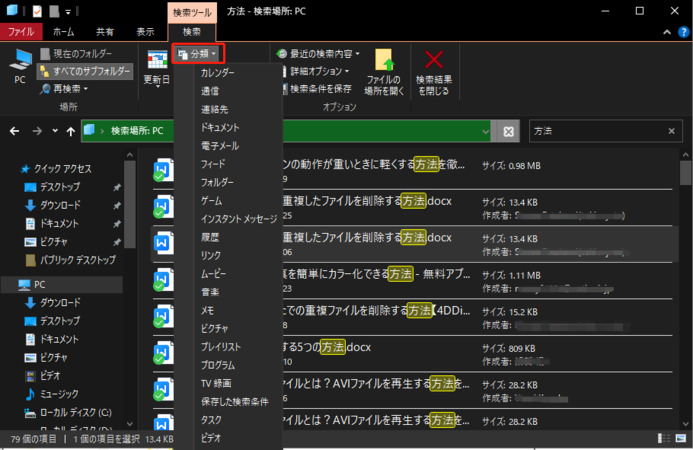Viewport: 693px width, 450px height.
Task: Switch to the 表示 View tab
Action: click(x=145, y=32)
